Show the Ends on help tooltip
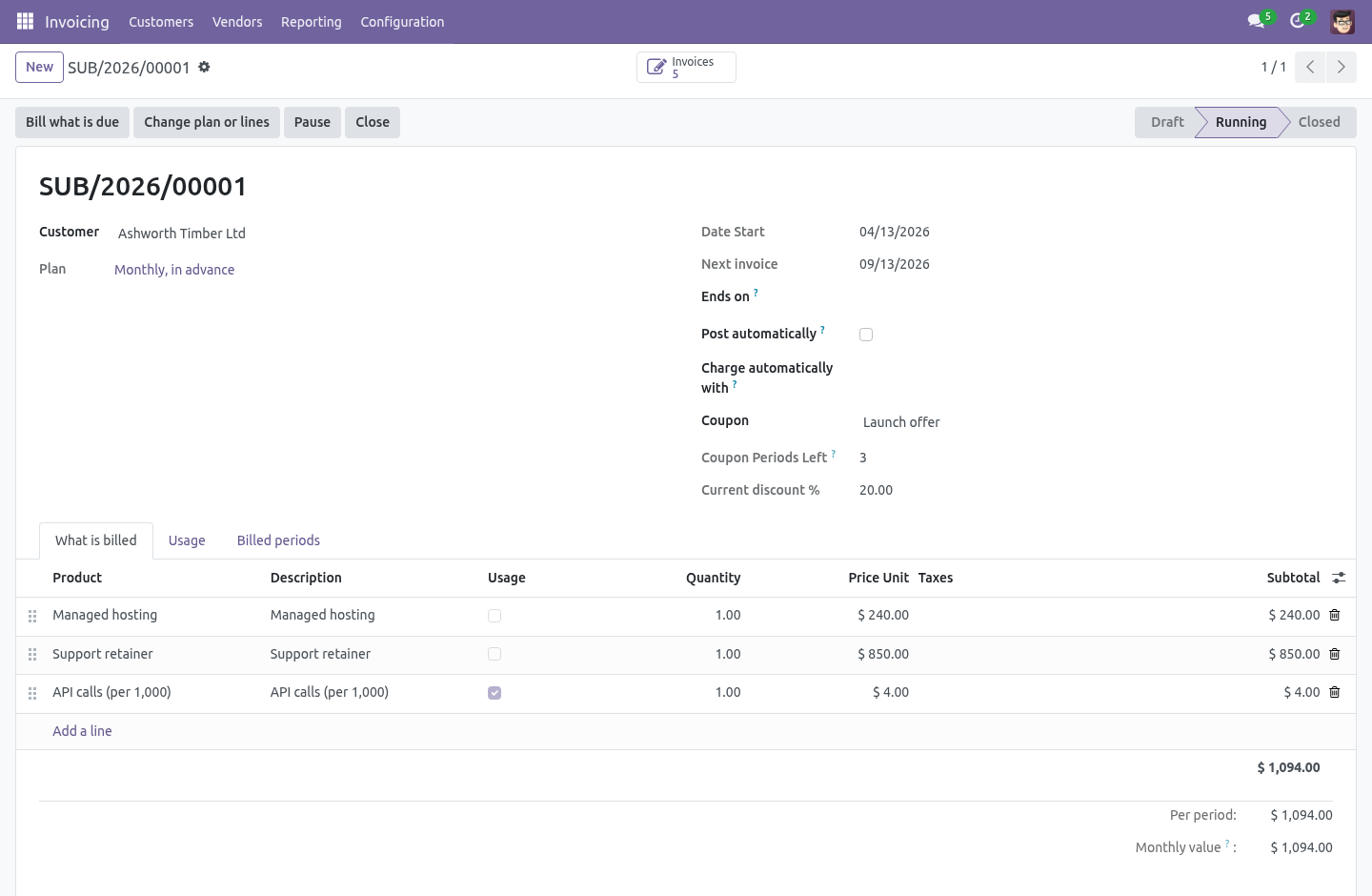1372x896 pixels. [756, 293]
